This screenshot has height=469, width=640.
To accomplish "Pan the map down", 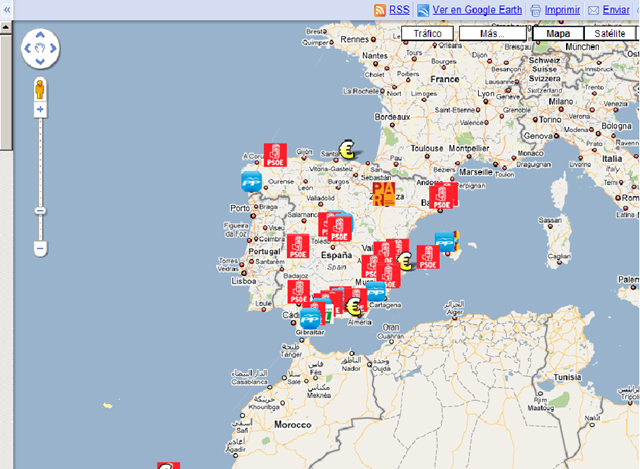I will click(40, 62).
